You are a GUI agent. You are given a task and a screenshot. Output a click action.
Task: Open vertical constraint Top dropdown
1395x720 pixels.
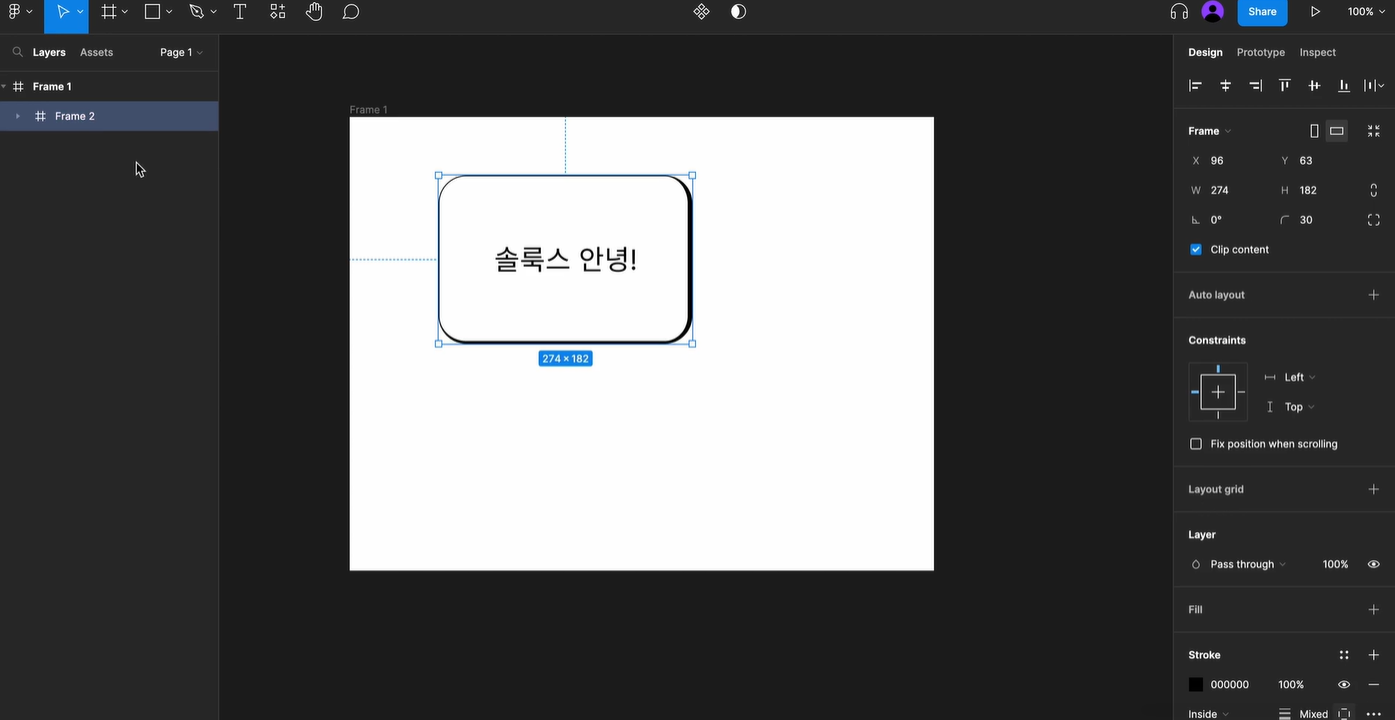point(1300,407)
